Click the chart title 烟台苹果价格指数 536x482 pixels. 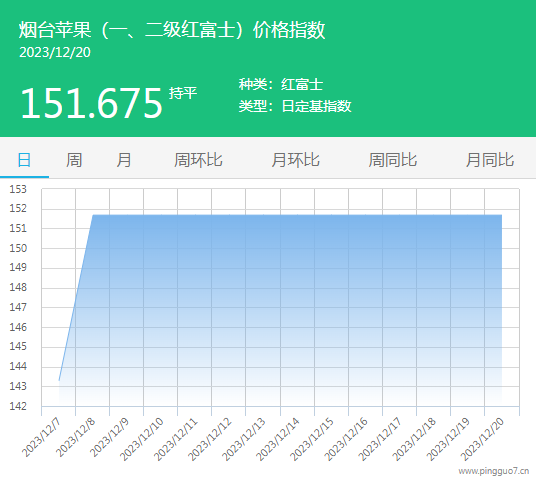tap(172, 30)
